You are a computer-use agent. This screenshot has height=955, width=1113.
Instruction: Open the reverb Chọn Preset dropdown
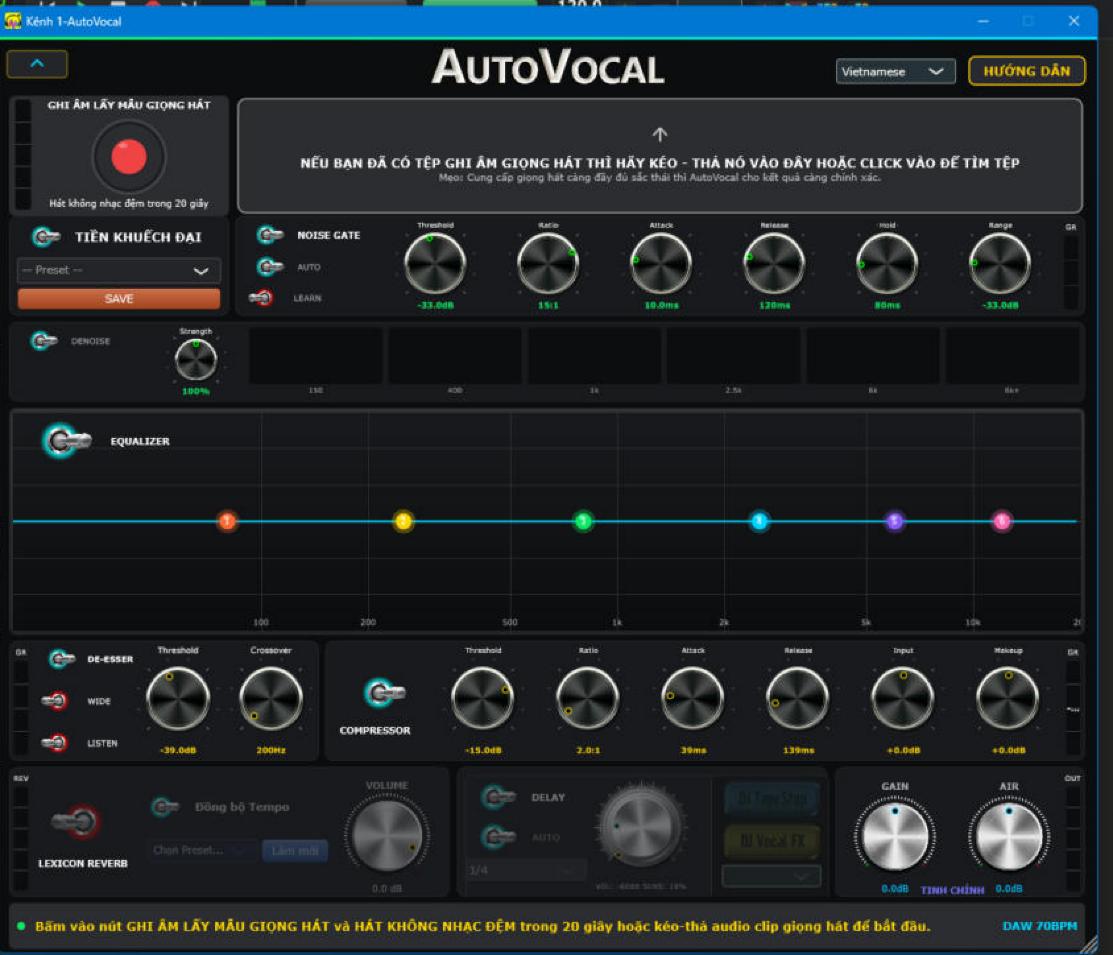pyautogui.click(x=204, y=850)
